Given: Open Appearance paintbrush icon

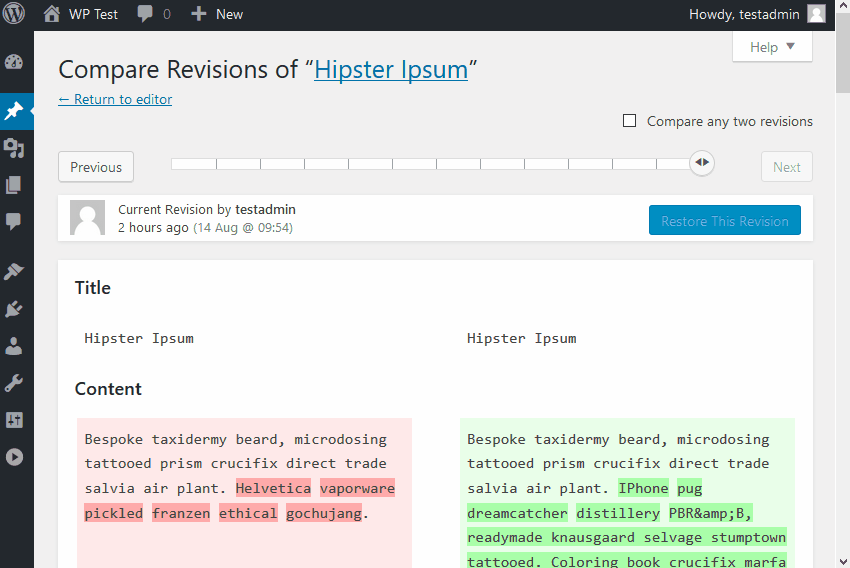Looking at the screenshot, I should (x=14, y=272).
